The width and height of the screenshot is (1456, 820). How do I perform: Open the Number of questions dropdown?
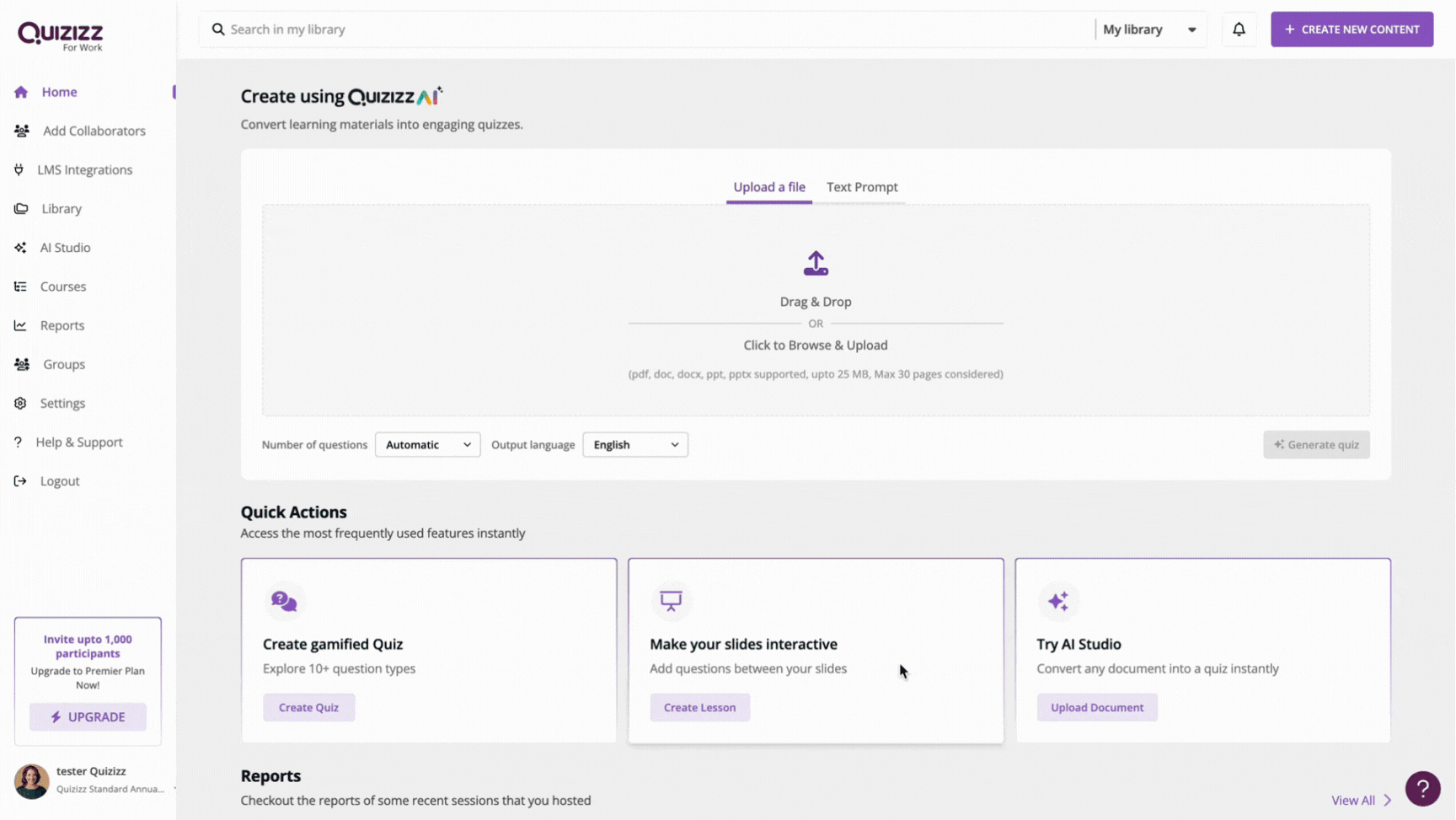click(428, 445)
